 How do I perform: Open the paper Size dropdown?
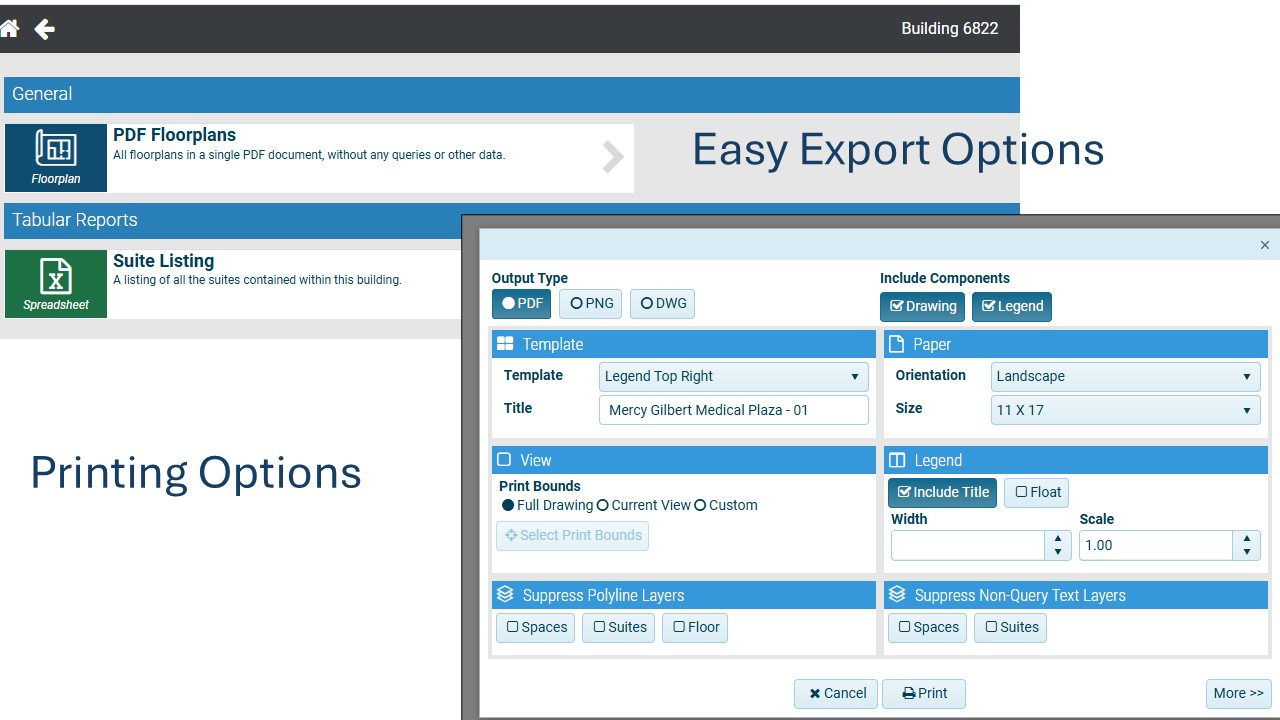coord(1126,410)
